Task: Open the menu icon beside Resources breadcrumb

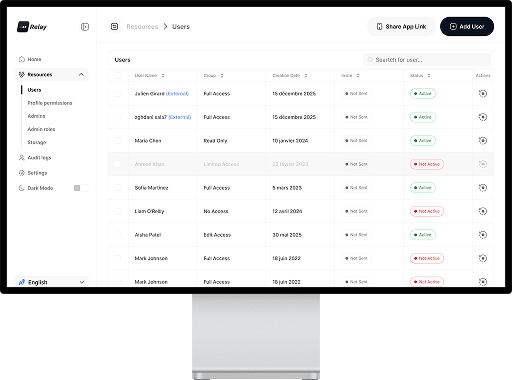Action: pos(114,26)
